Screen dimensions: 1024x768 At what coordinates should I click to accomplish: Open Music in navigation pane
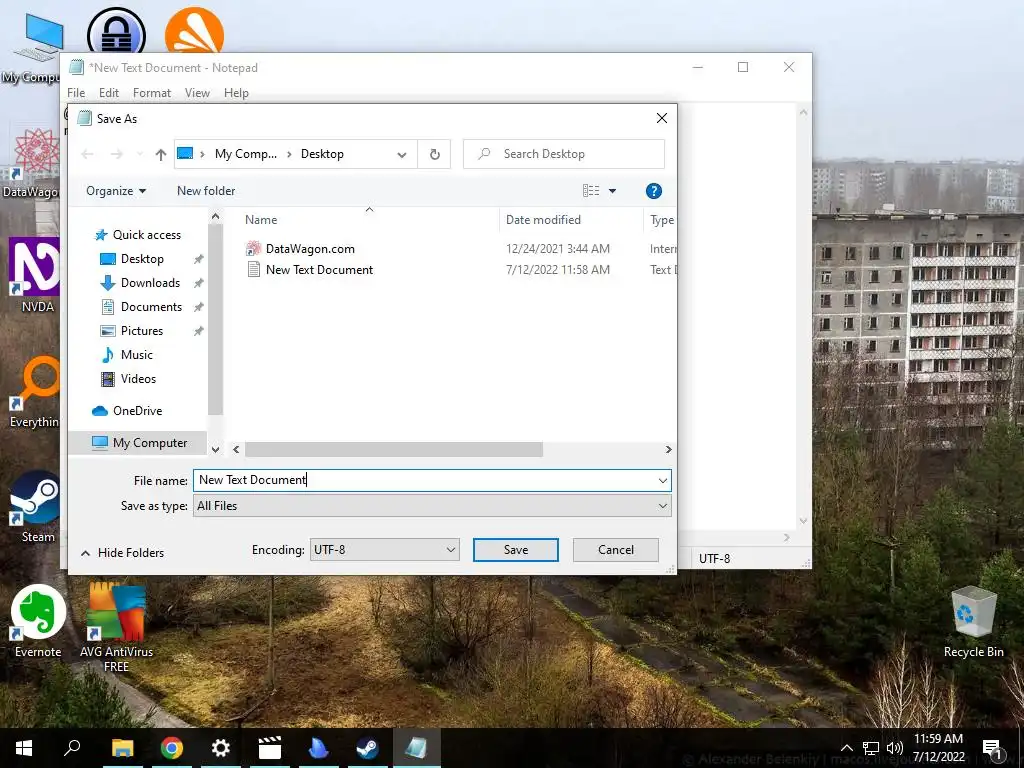click(x=136, y=355)
